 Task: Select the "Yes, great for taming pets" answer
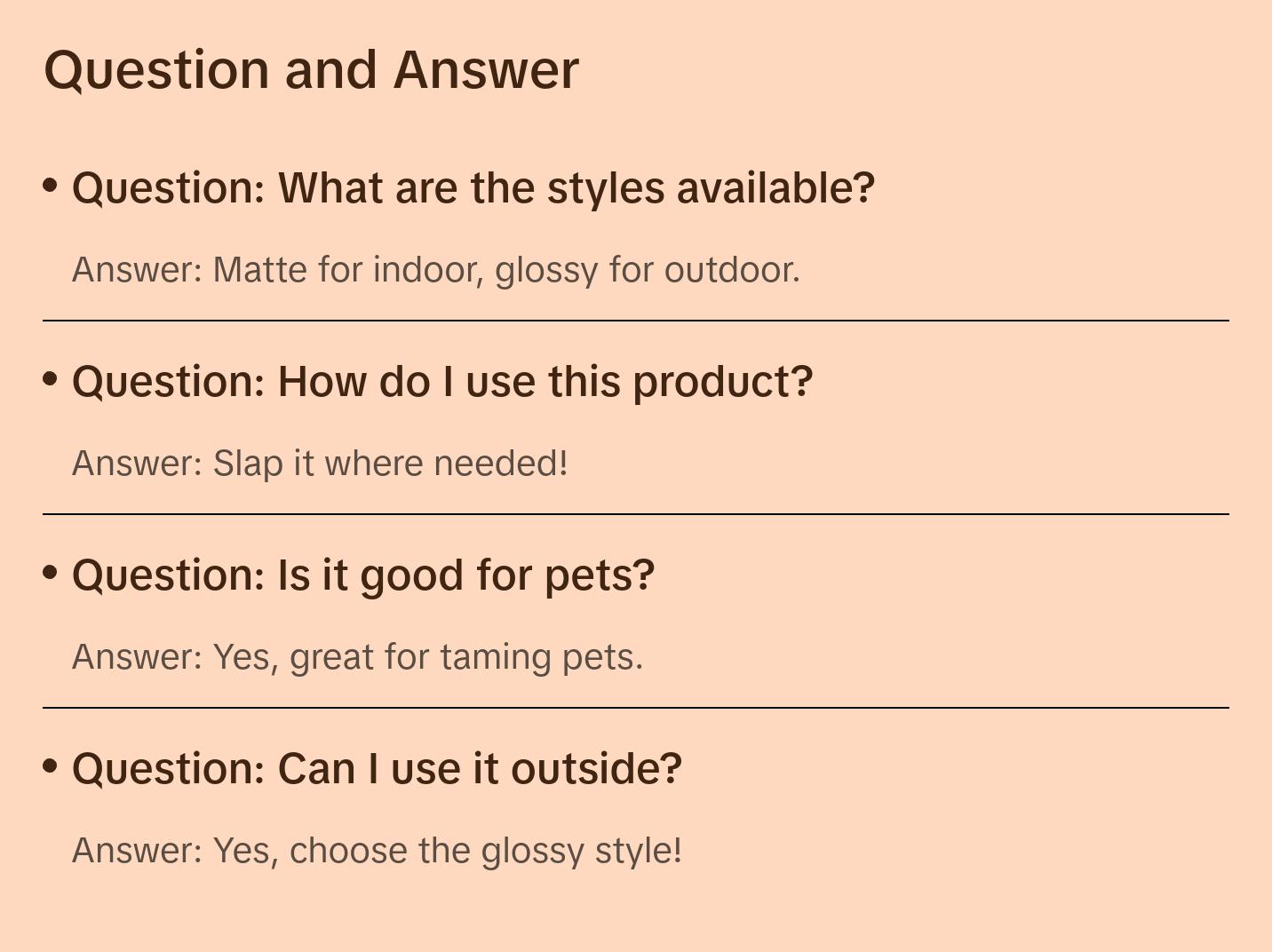pos(357,657)
